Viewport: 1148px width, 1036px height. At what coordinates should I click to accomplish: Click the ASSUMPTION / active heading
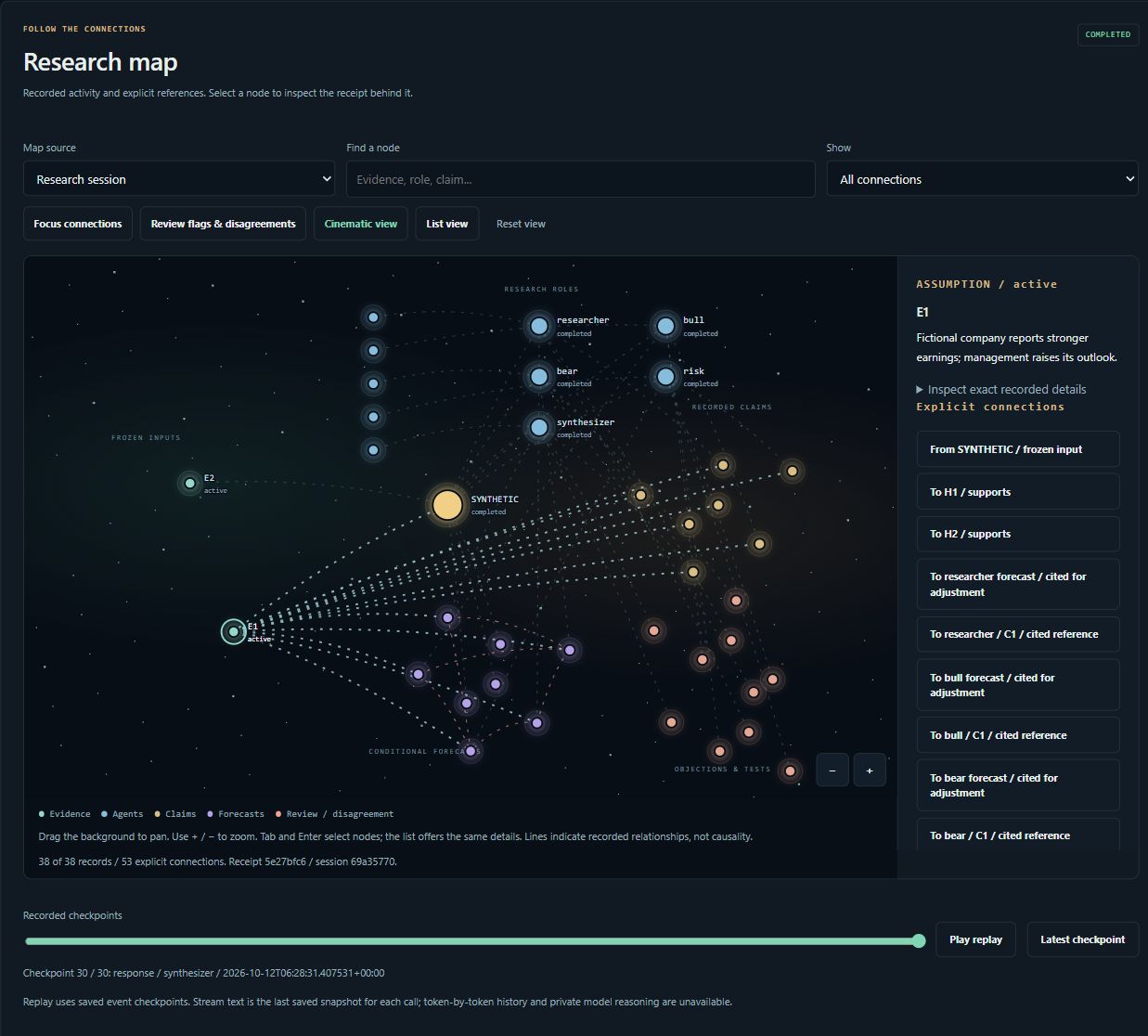[987, 284]
